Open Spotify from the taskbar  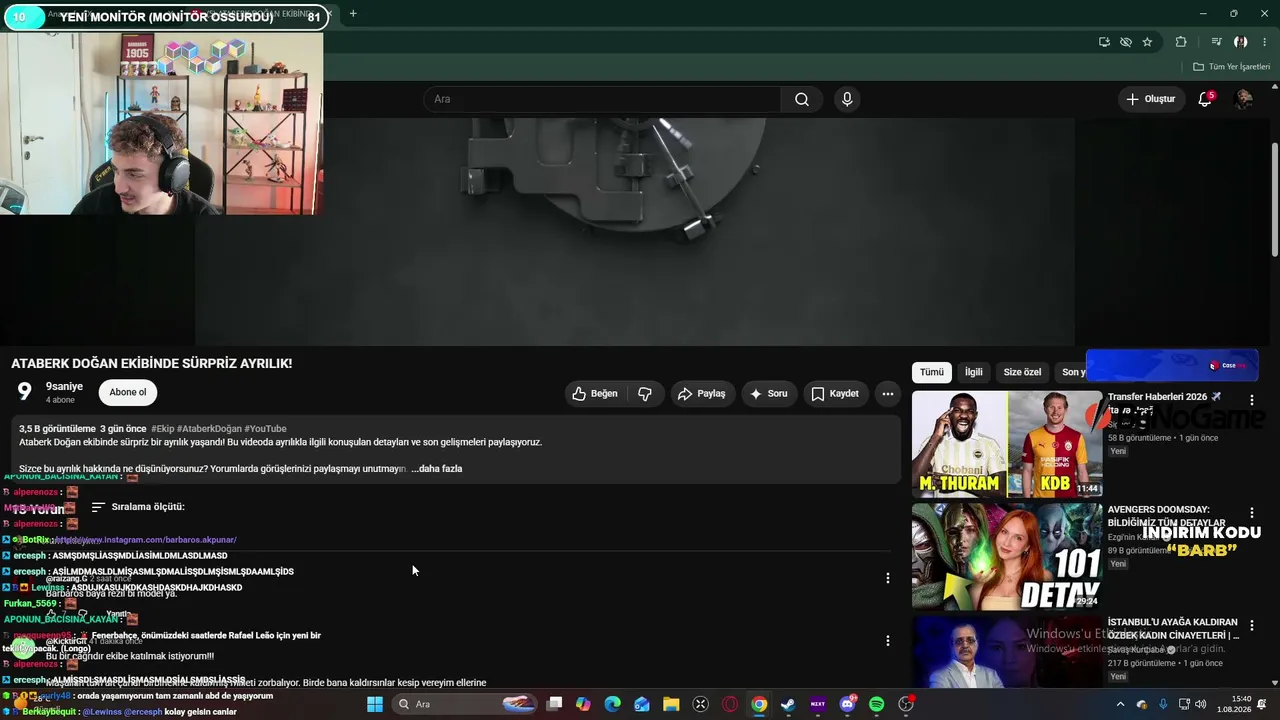click(x=876, y=704)
